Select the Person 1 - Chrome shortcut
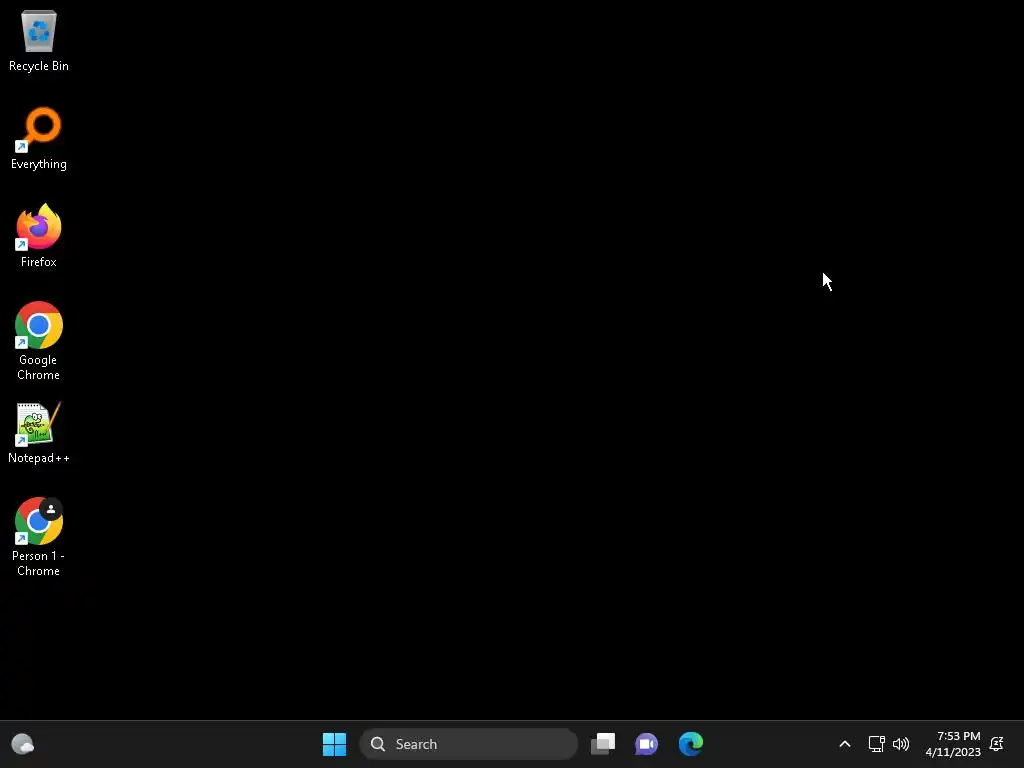Viewport: 1024px width, 768px height. [x=39, y=537]
